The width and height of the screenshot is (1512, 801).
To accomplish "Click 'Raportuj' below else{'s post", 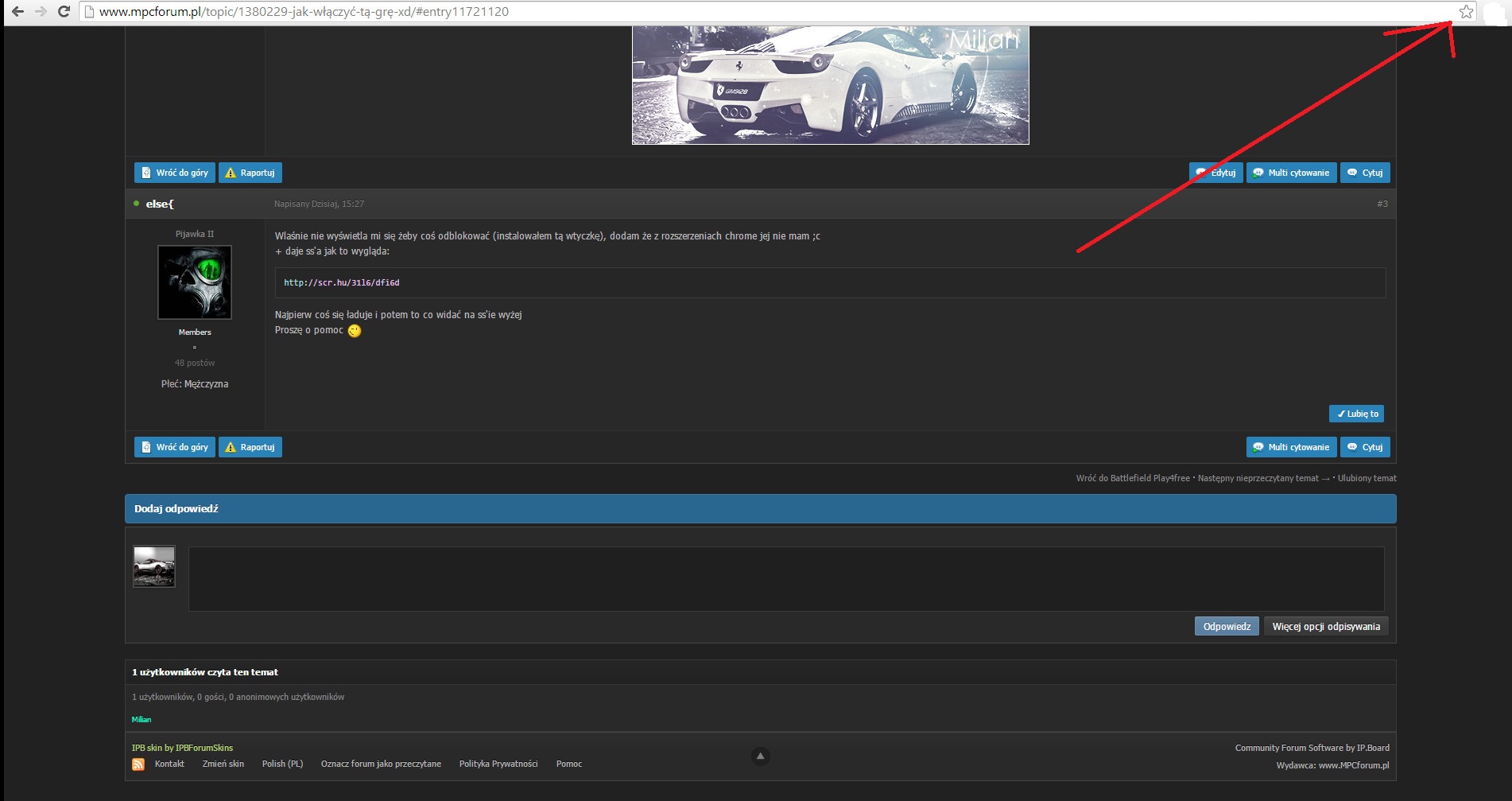I will click(250, 447).
